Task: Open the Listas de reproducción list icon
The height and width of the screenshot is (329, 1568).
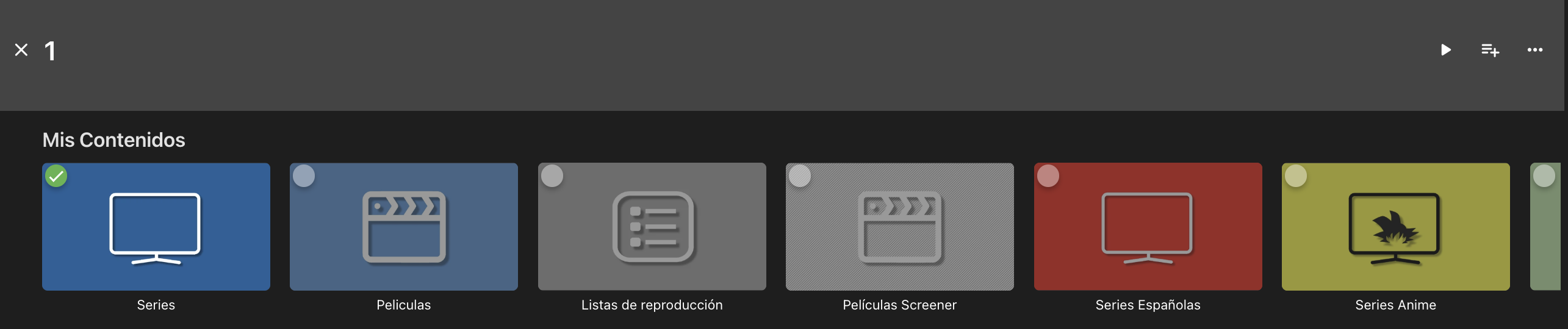Action: point(653,227)
